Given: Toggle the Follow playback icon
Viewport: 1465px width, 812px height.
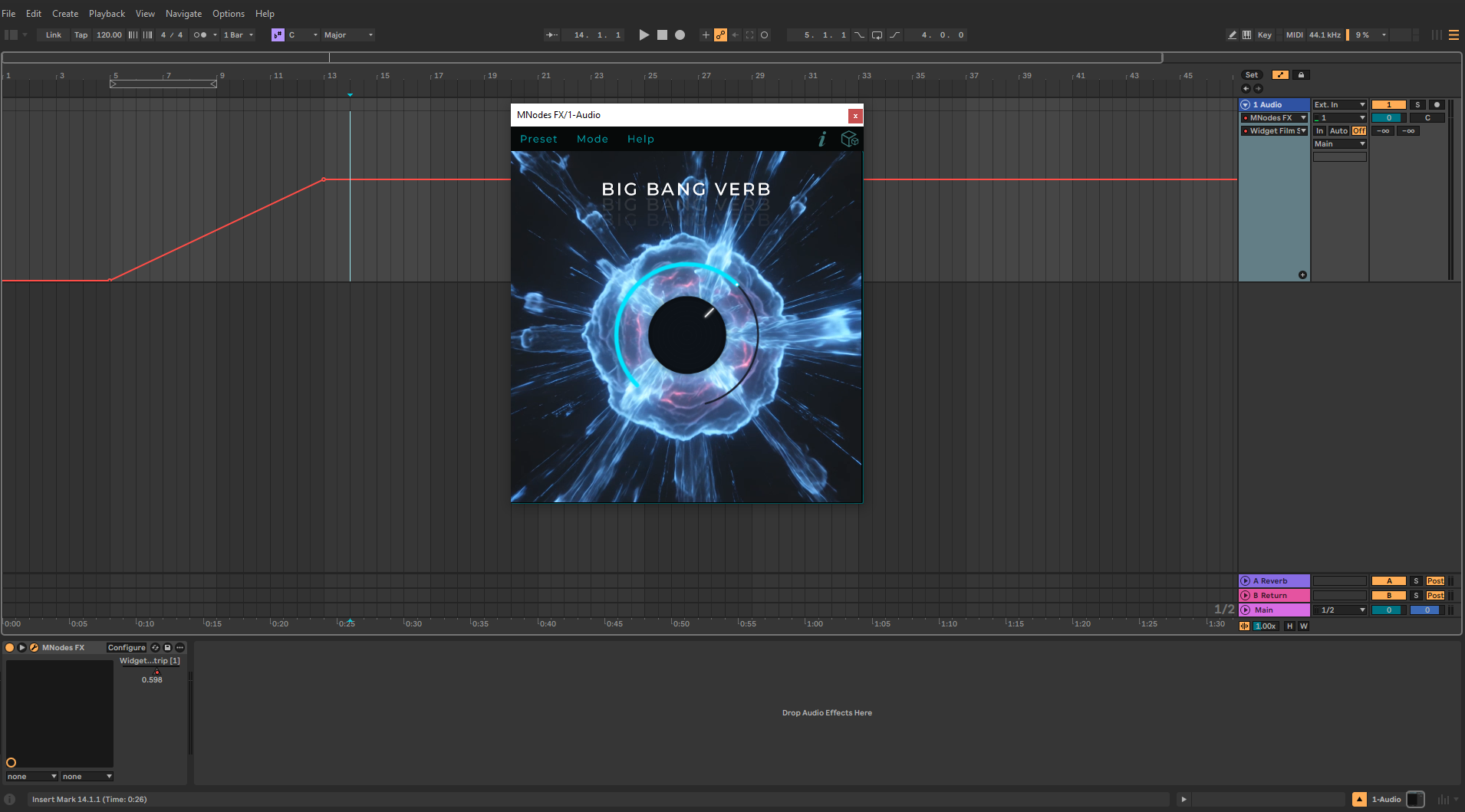Looking at the screenshot, I should (551, 35).
